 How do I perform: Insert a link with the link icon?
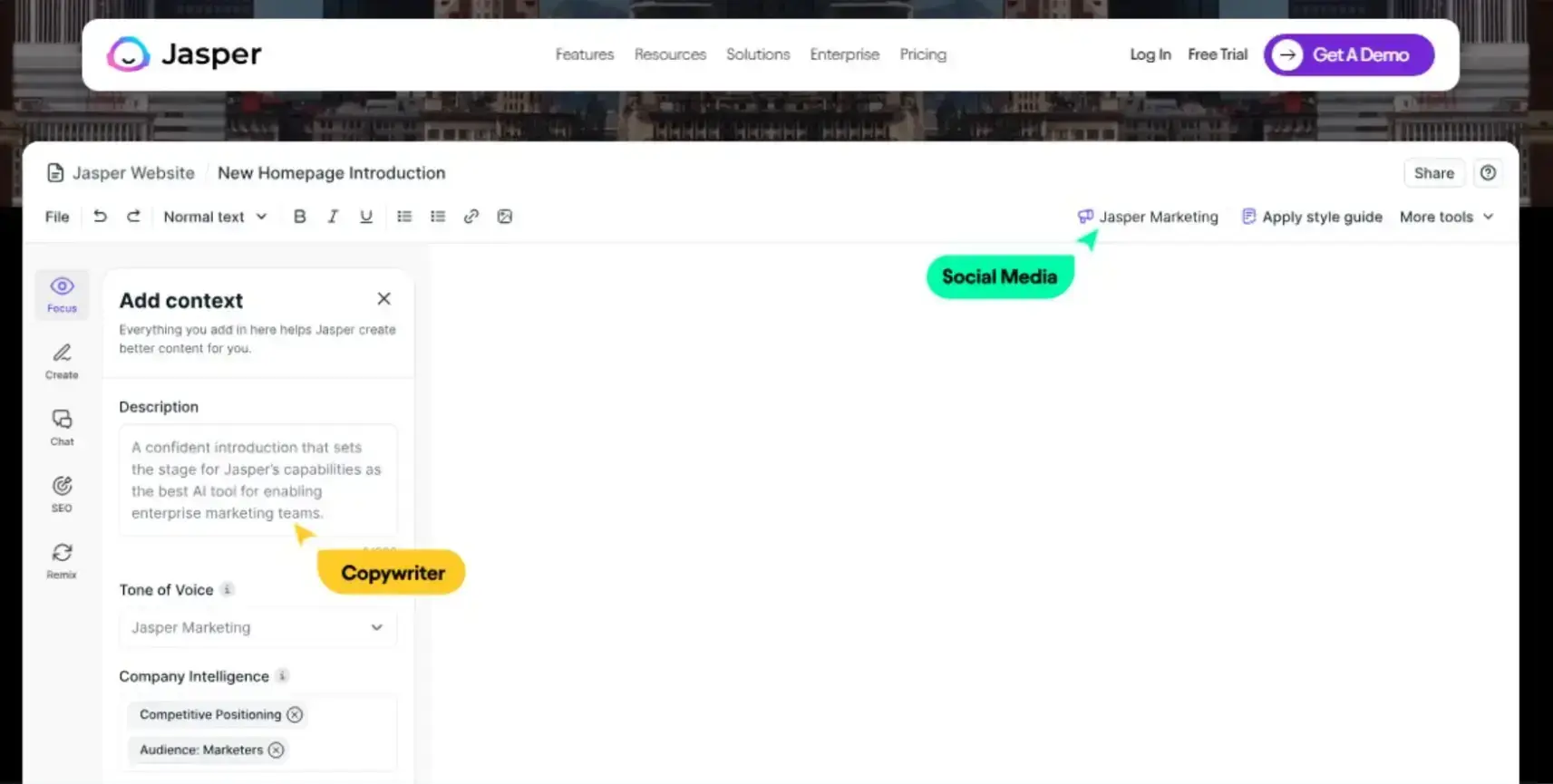coord(471,217)
